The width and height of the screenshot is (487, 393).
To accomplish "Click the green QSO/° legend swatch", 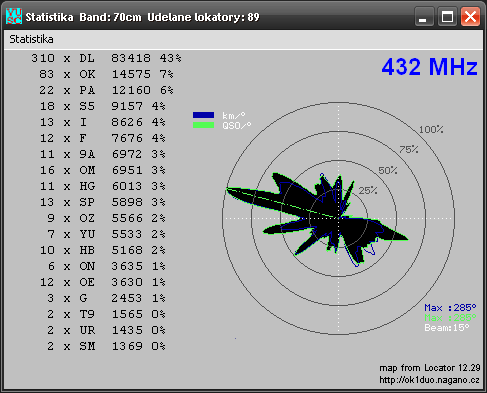I will click(203, 125).
